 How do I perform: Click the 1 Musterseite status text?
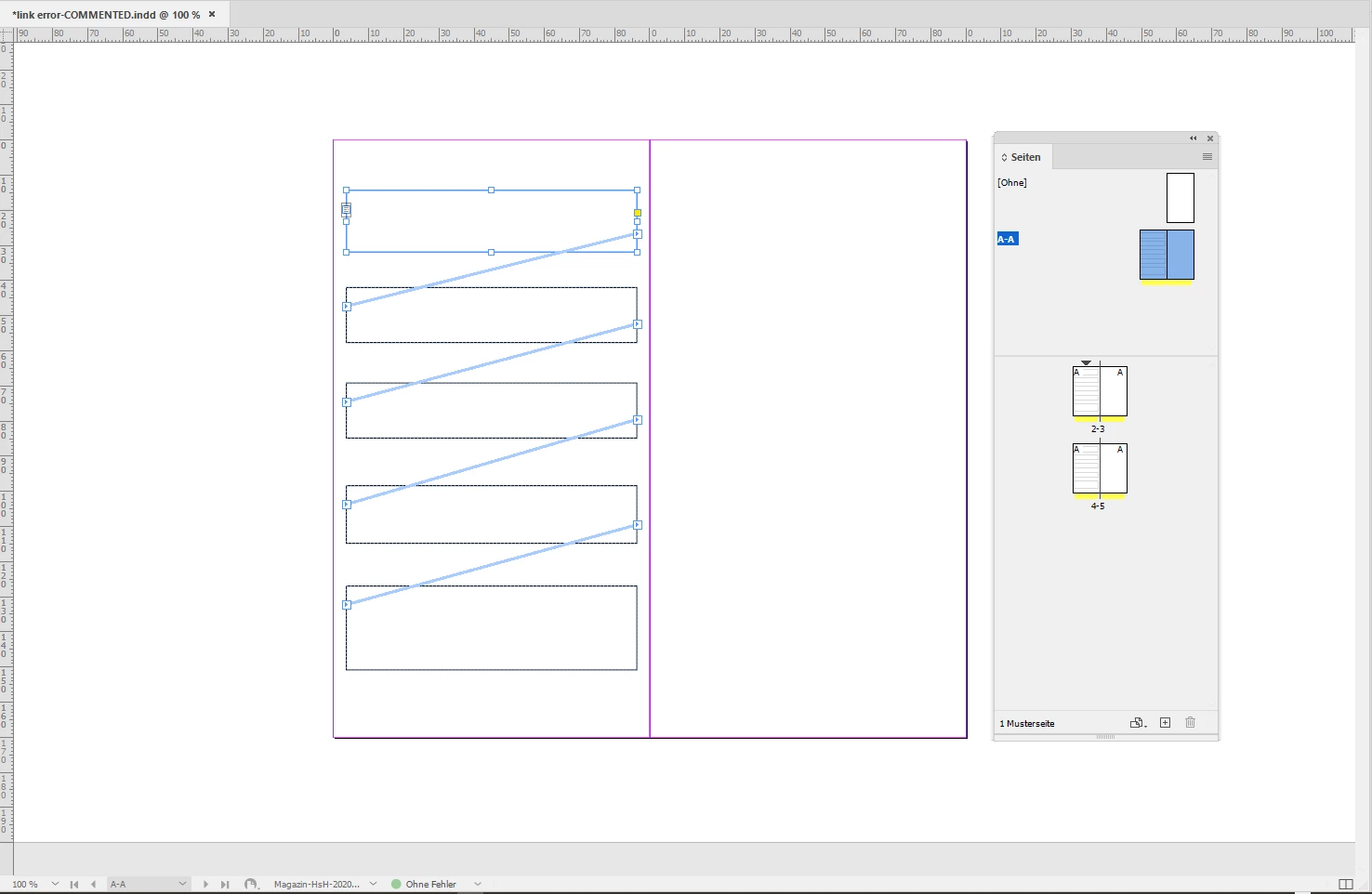(1027, 724)
